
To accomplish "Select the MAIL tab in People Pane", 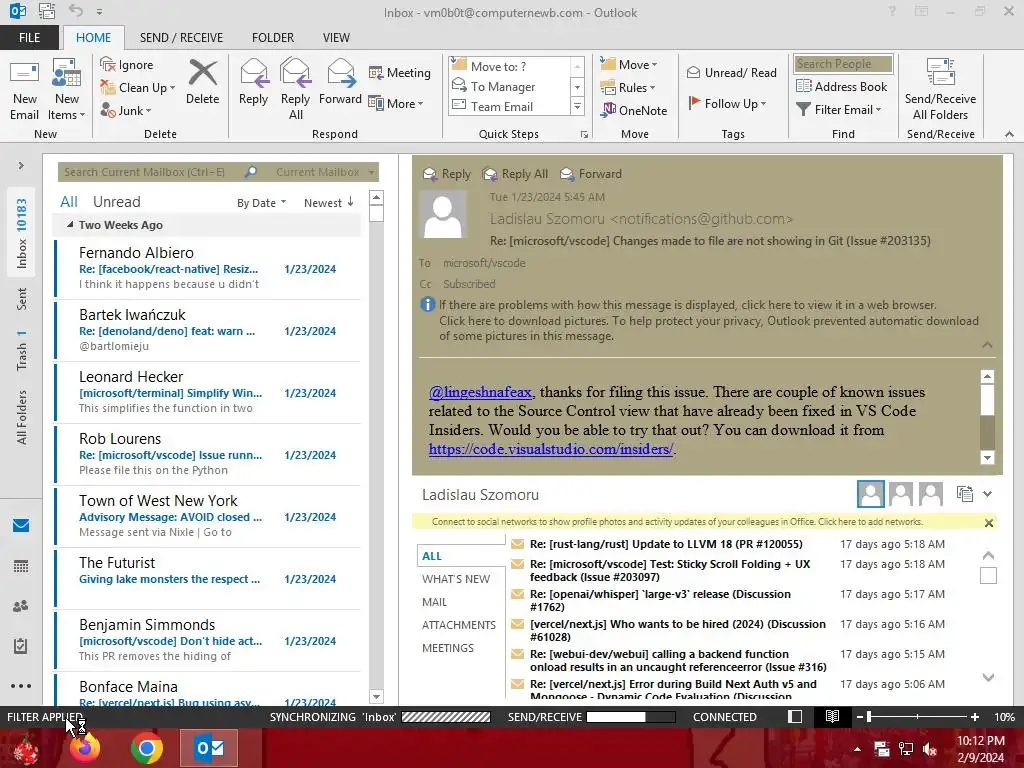I will coord(434,602).
